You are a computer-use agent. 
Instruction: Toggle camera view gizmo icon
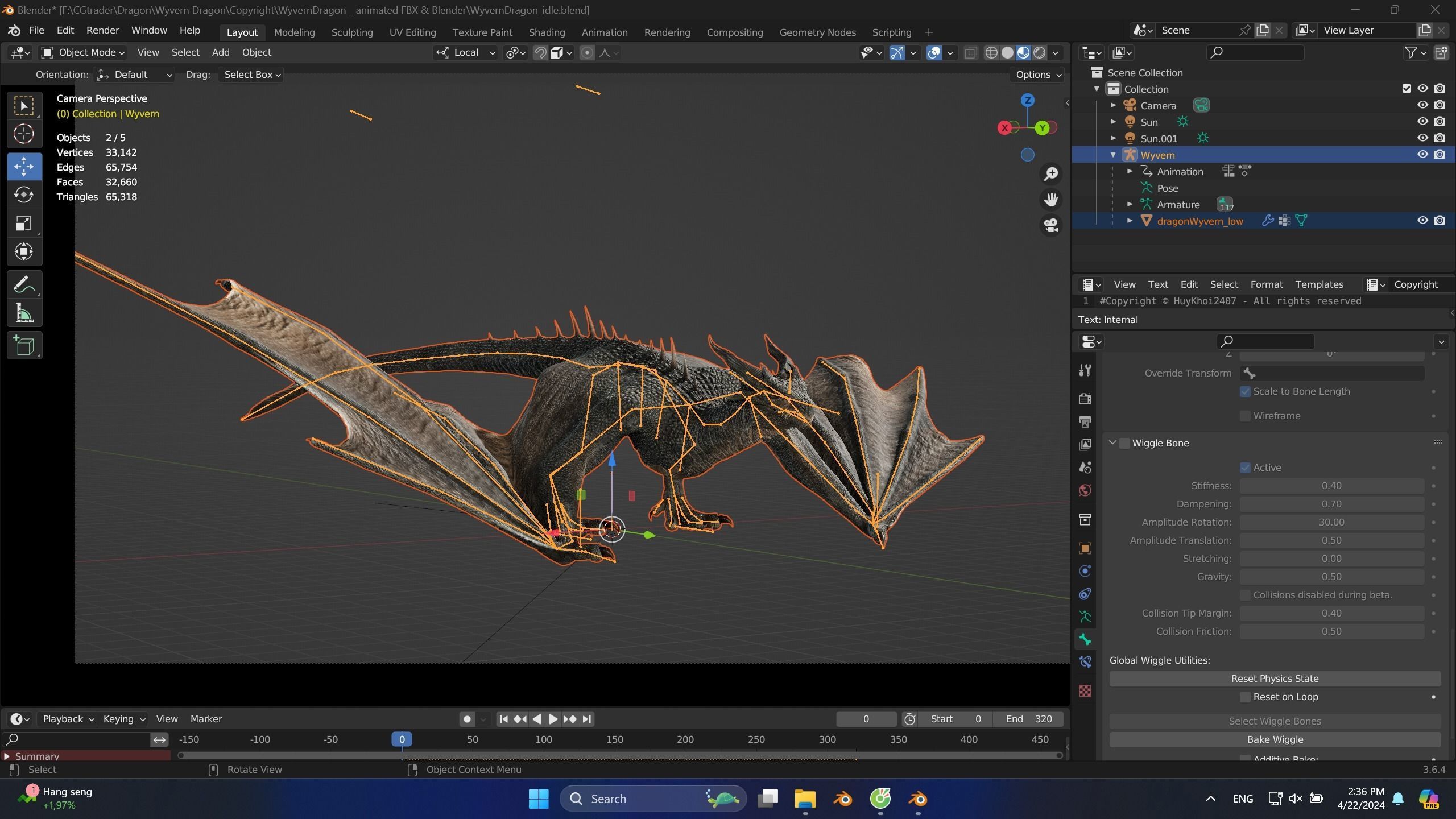1051,225
